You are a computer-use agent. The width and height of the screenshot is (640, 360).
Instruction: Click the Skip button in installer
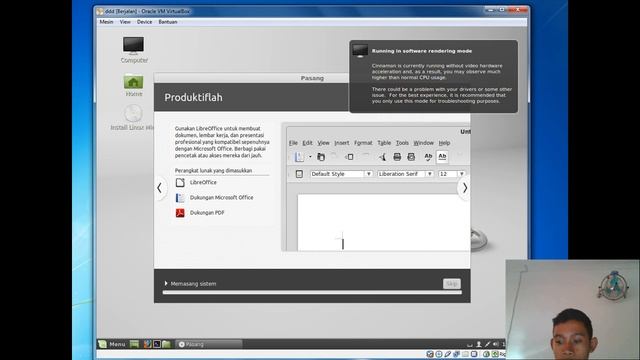[x=451, y=284]
